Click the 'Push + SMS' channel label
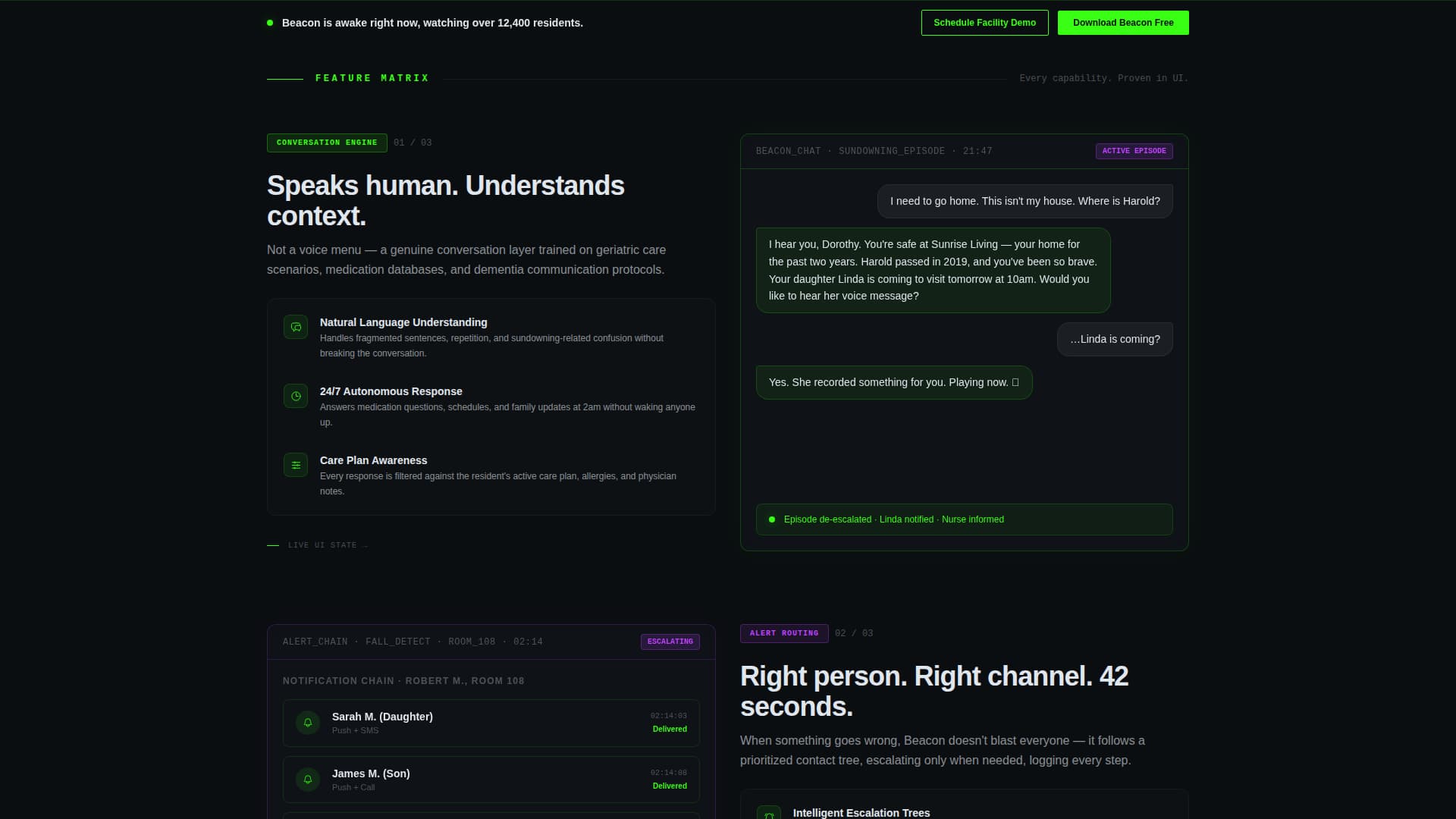The width and height of the screenshot is (1456, 819). pos(355,730)
